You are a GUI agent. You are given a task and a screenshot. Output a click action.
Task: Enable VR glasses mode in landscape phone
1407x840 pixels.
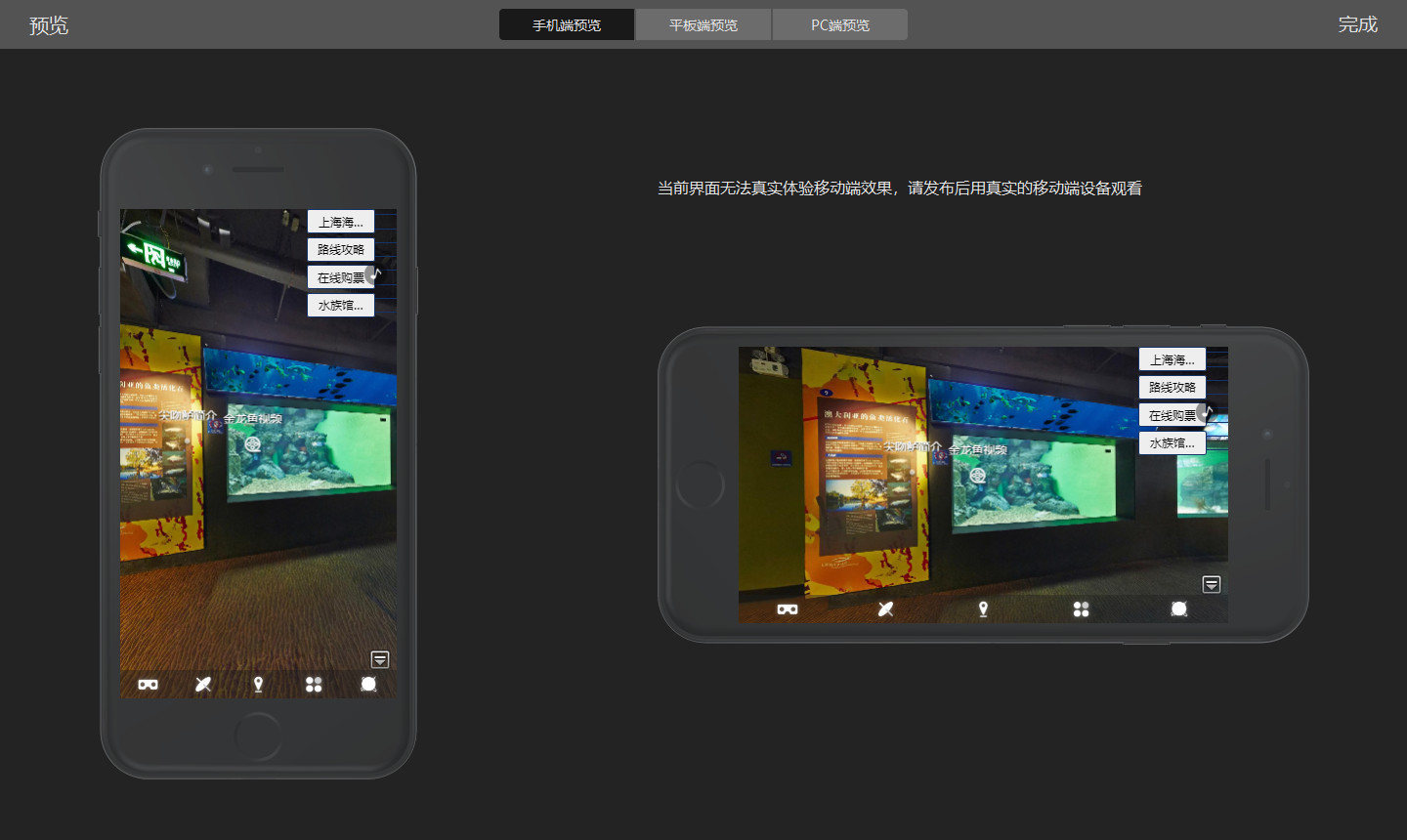click(x=788, y=609)
